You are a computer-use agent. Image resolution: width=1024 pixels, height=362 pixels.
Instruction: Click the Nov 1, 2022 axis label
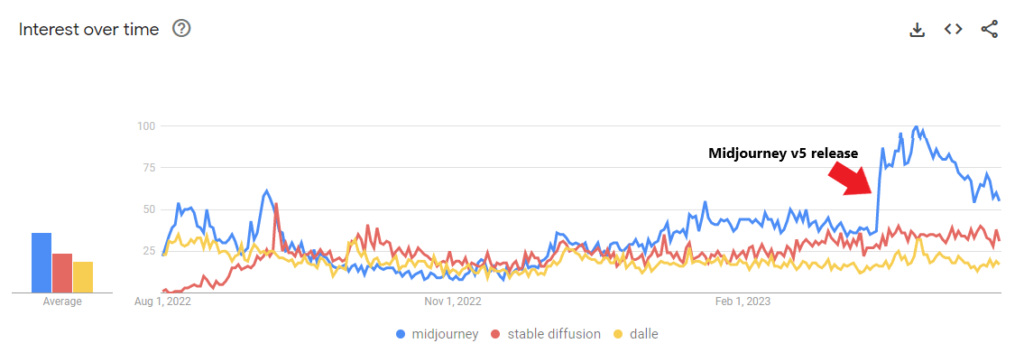pyautogui.click(x=452, y=302)
